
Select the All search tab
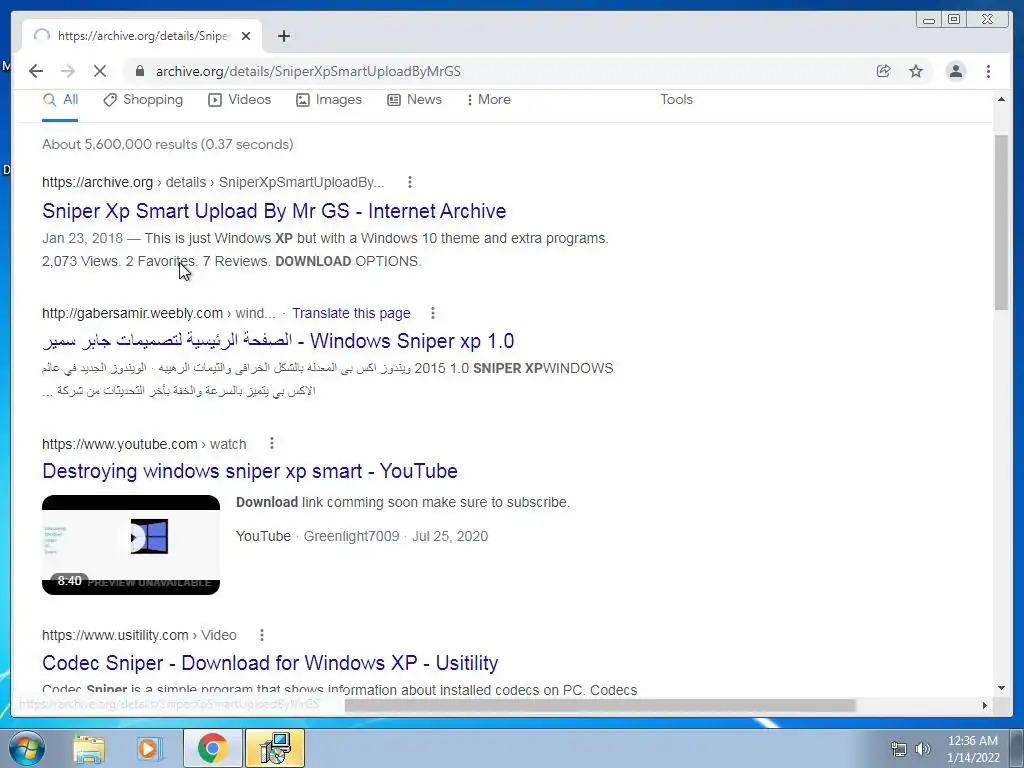(61, 100)
